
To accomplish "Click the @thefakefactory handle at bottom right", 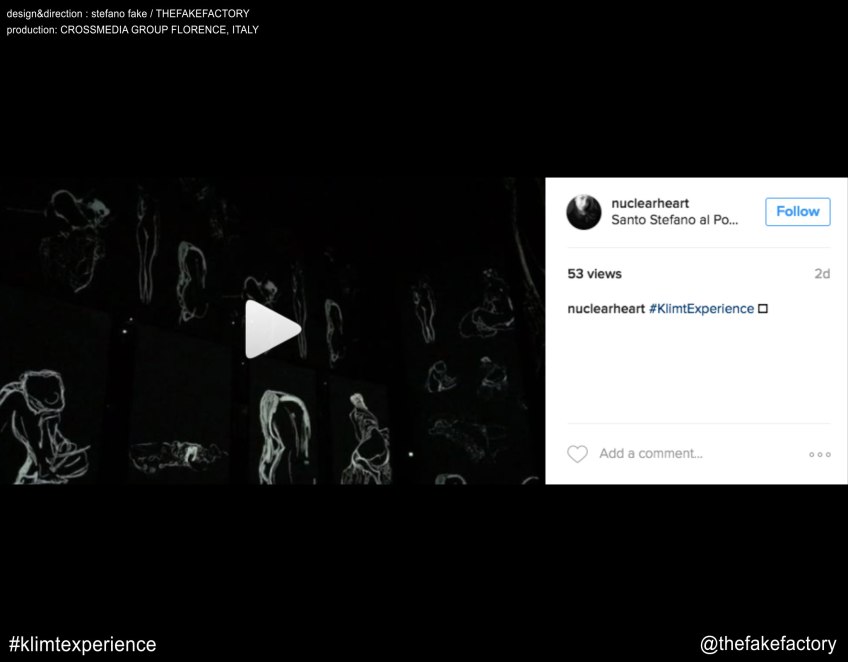I will [767, 644].
